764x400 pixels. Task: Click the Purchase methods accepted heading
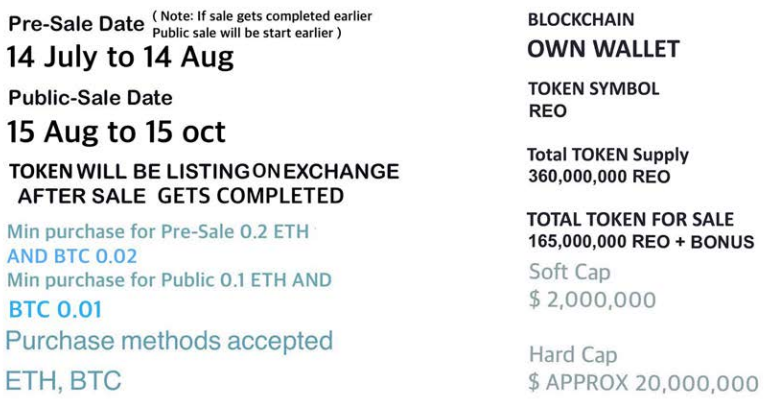[x=169, y=342]
